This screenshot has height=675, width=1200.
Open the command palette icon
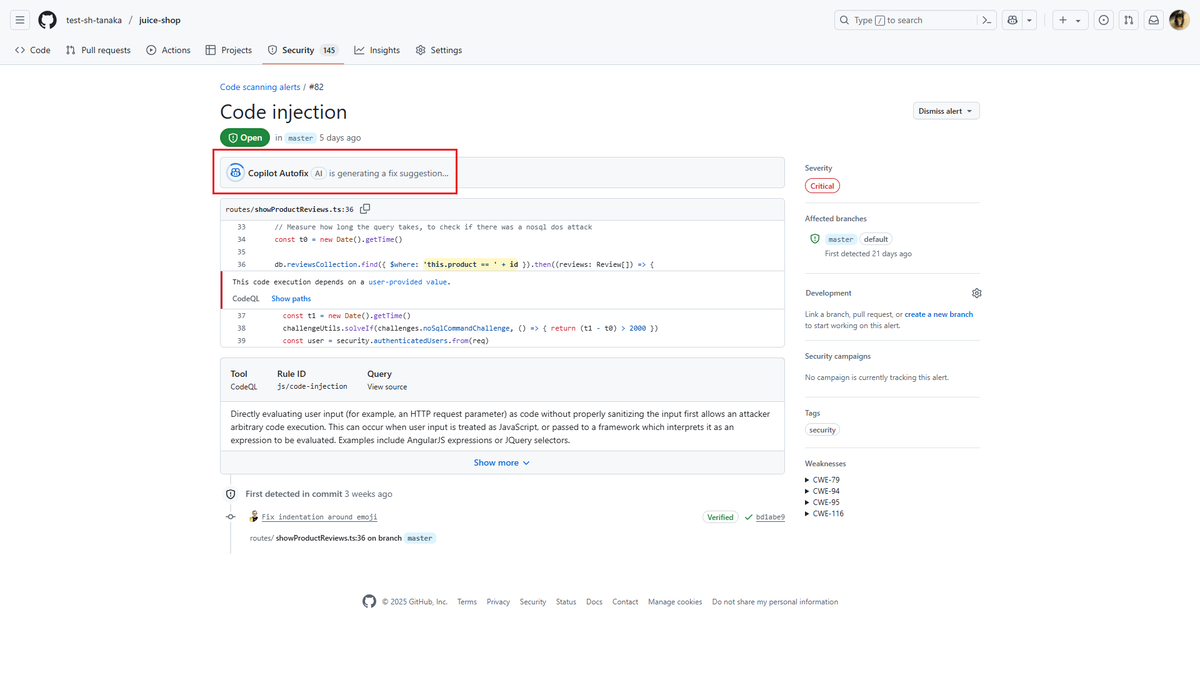tap(987, 20)
